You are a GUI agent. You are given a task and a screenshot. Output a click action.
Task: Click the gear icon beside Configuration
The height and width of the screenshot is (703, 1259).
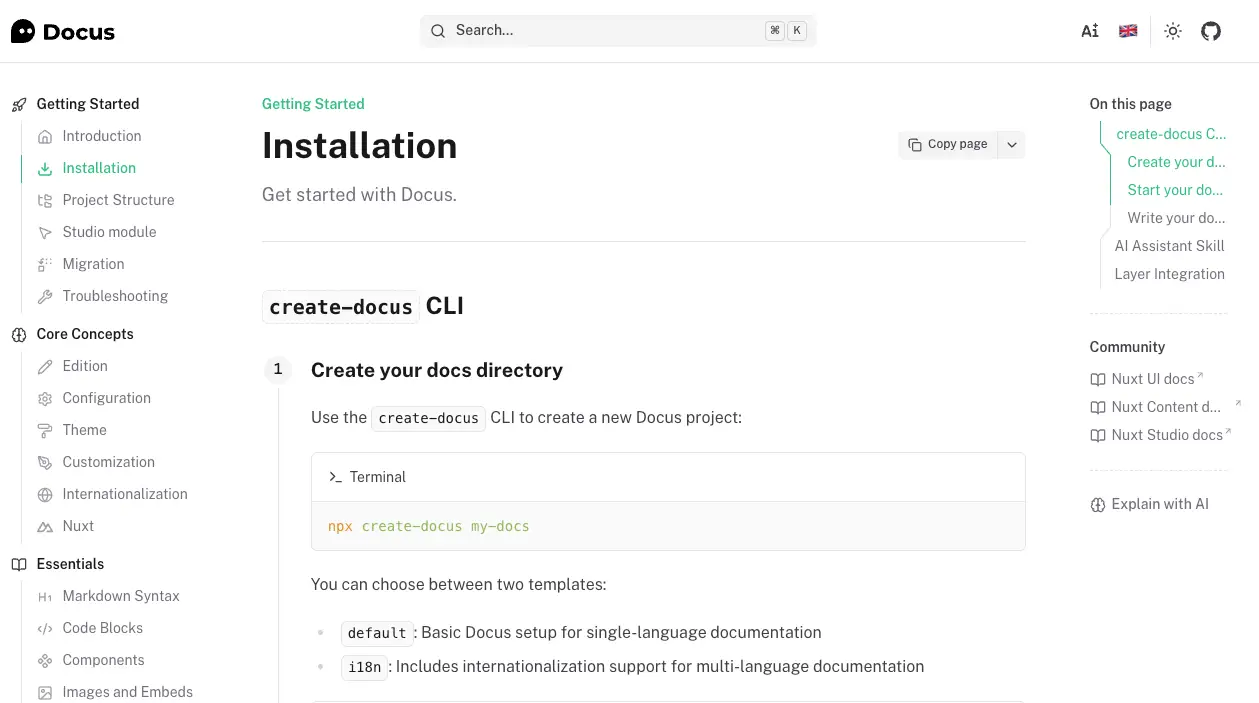click(x=45, y=398)
